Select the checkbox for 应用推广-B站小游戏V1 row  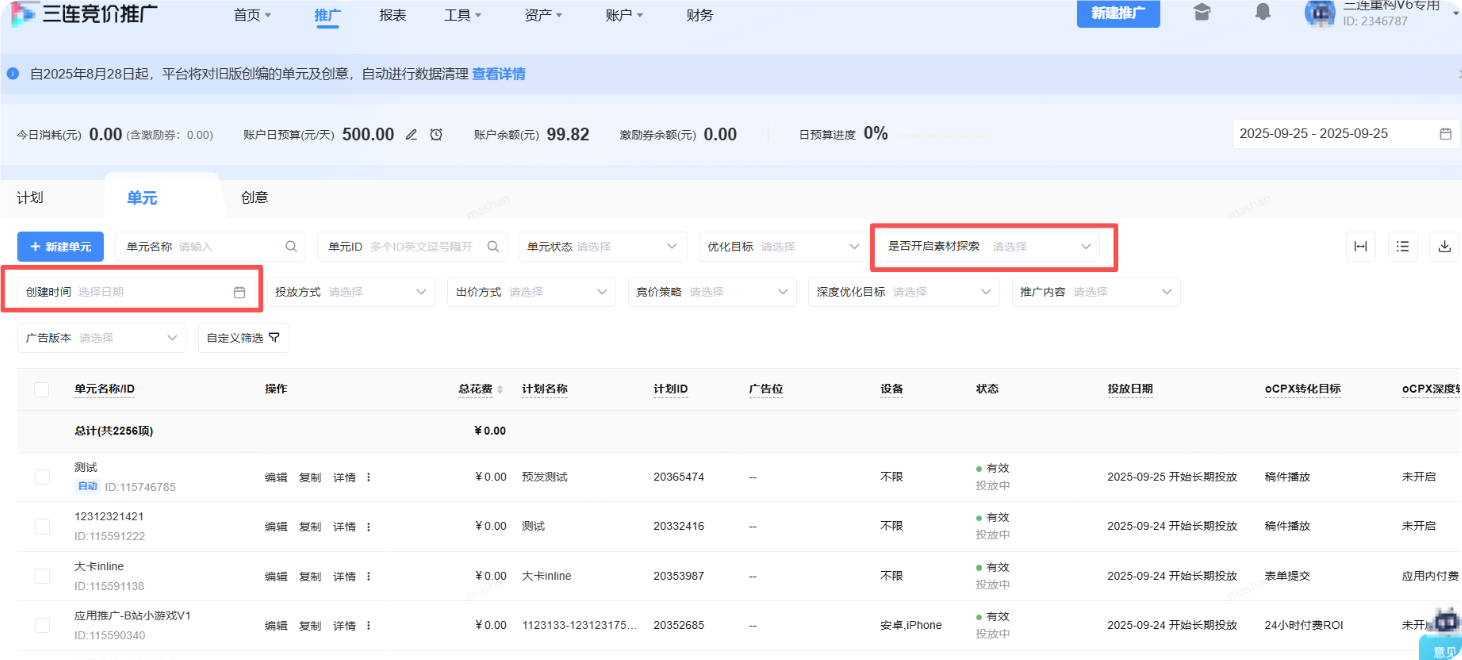point(42,625)
